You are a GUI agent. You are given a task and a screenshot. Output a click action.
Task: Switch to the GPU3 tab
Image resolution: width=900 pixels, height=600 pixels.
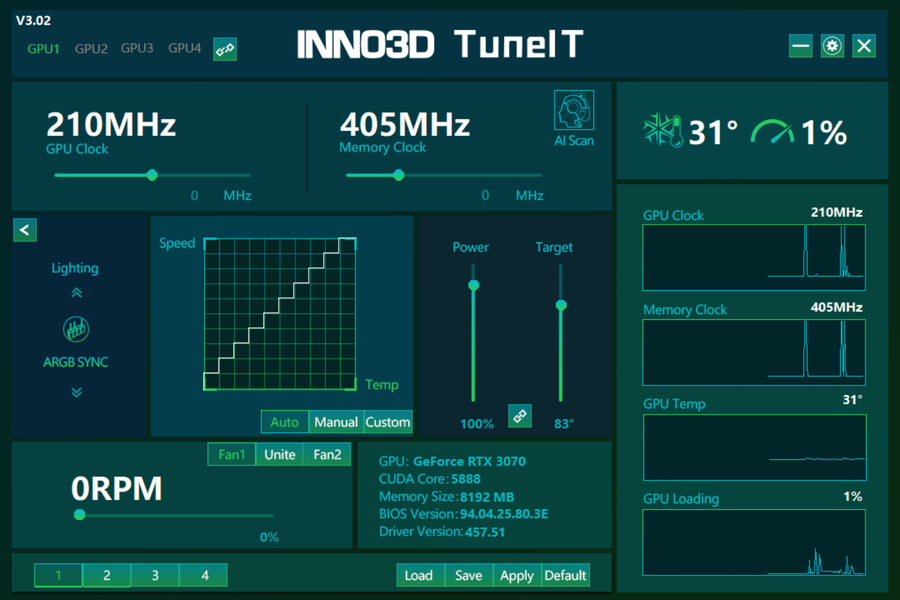tap(137, 48)
